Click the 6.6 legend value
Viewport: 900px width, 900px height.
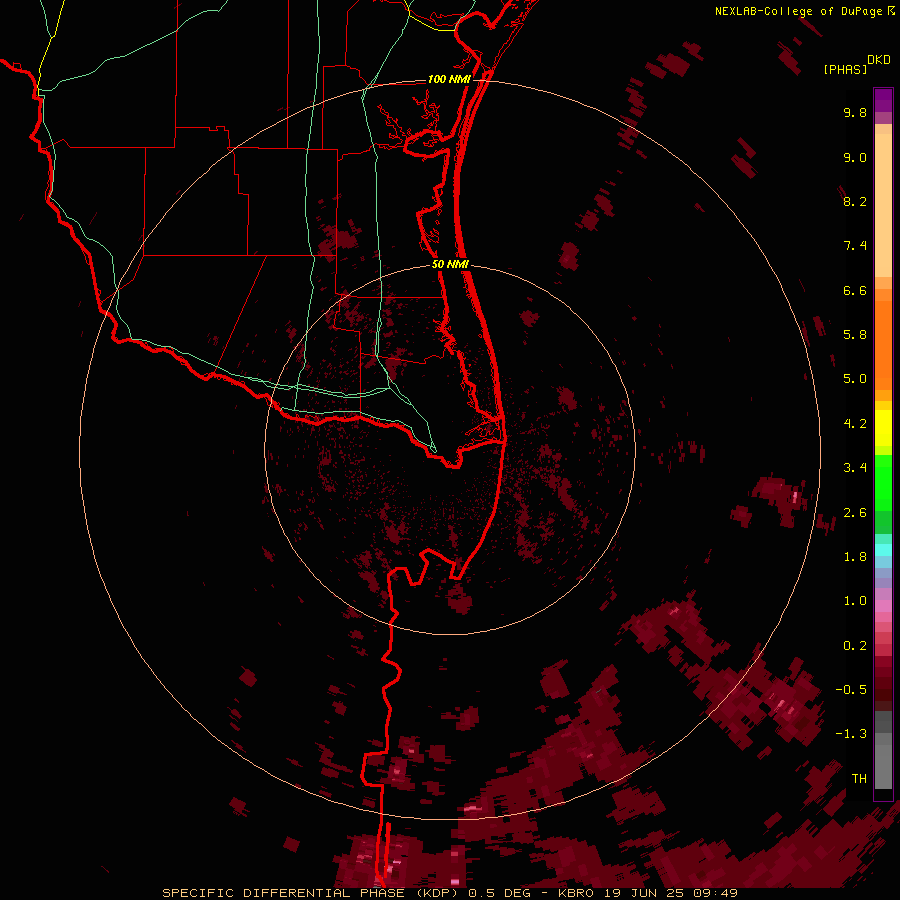coord(855,290)
